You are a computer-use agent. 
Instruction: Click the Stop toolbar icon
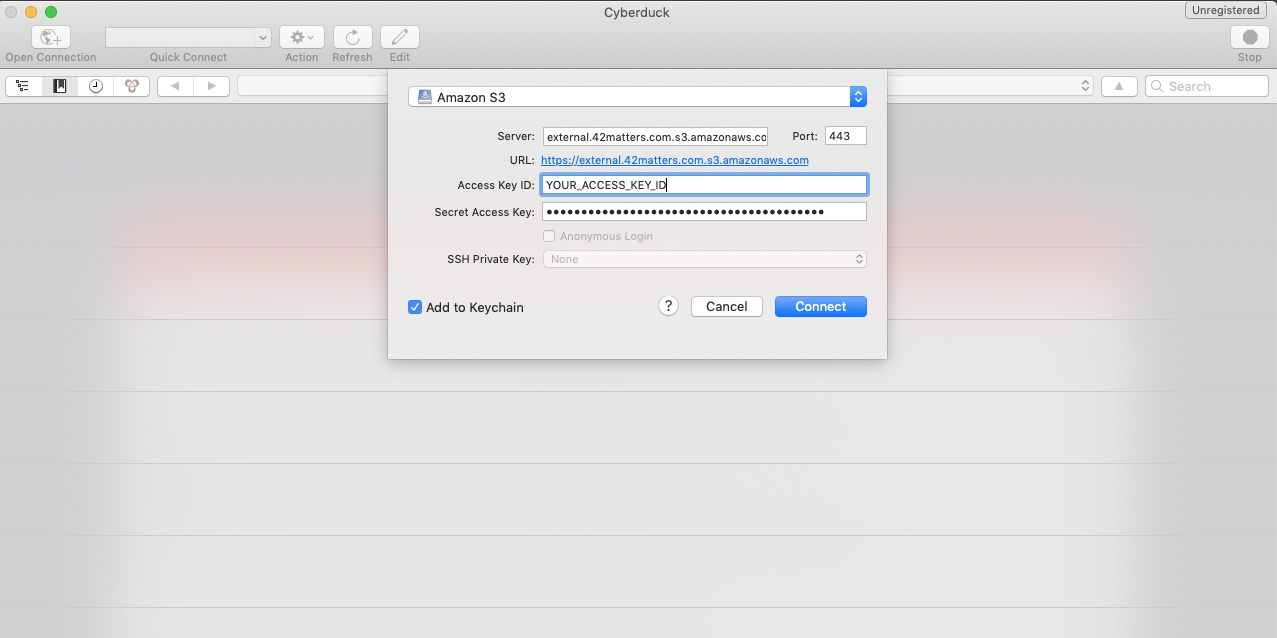point(1250,37)
